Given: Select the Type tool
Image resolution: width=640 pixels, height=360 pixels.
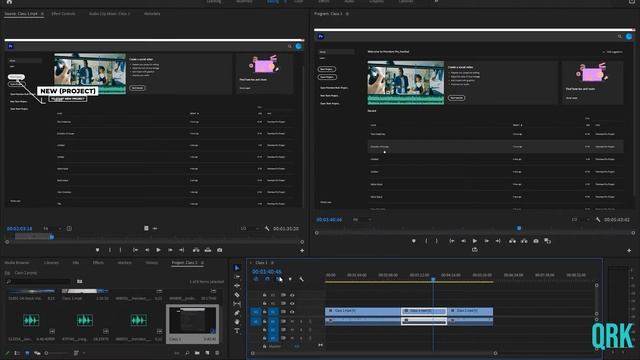Looking at the screenshot, I should [237, 331].
